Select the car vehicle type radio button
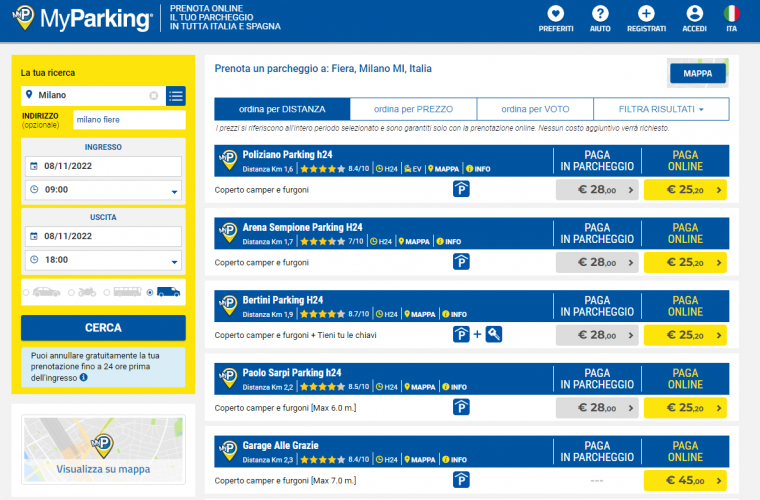760x500 pixels. tap(27, 293)
